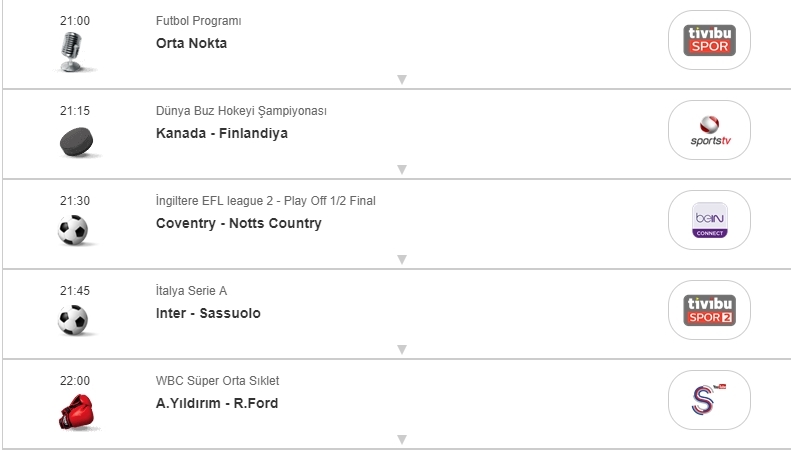This screenshot has width=791, height=450.
Task: Expand details under A.Yıldırım - R.Ford
Action: click(x=401, y=439)
